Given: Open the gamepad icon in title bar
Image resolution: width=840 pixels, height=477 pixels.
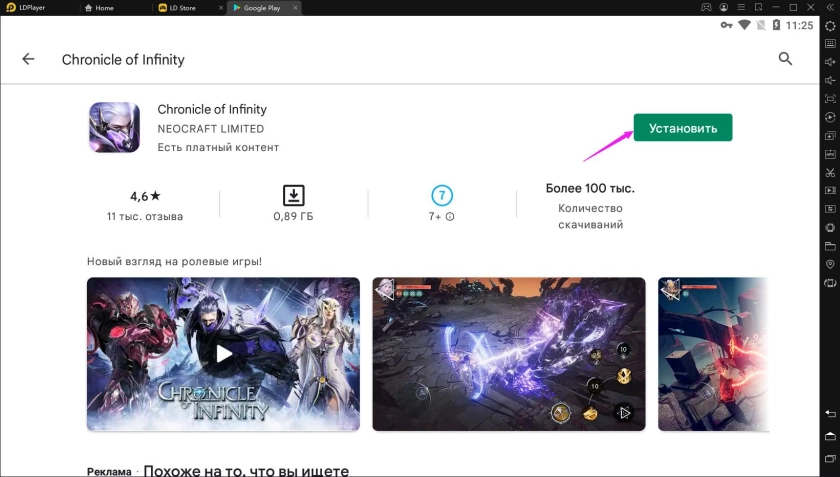Looking at the screenshot, I should (706, 8).
